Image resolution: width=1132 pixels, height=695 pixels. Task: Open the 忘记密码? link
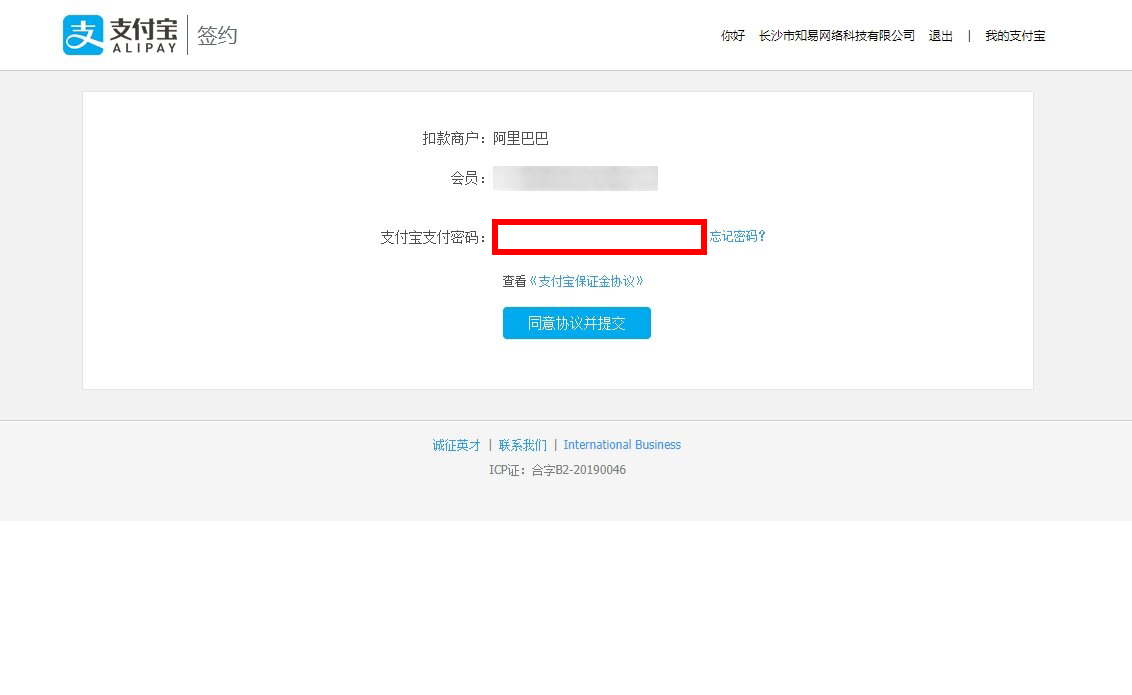tap(738, 237)
